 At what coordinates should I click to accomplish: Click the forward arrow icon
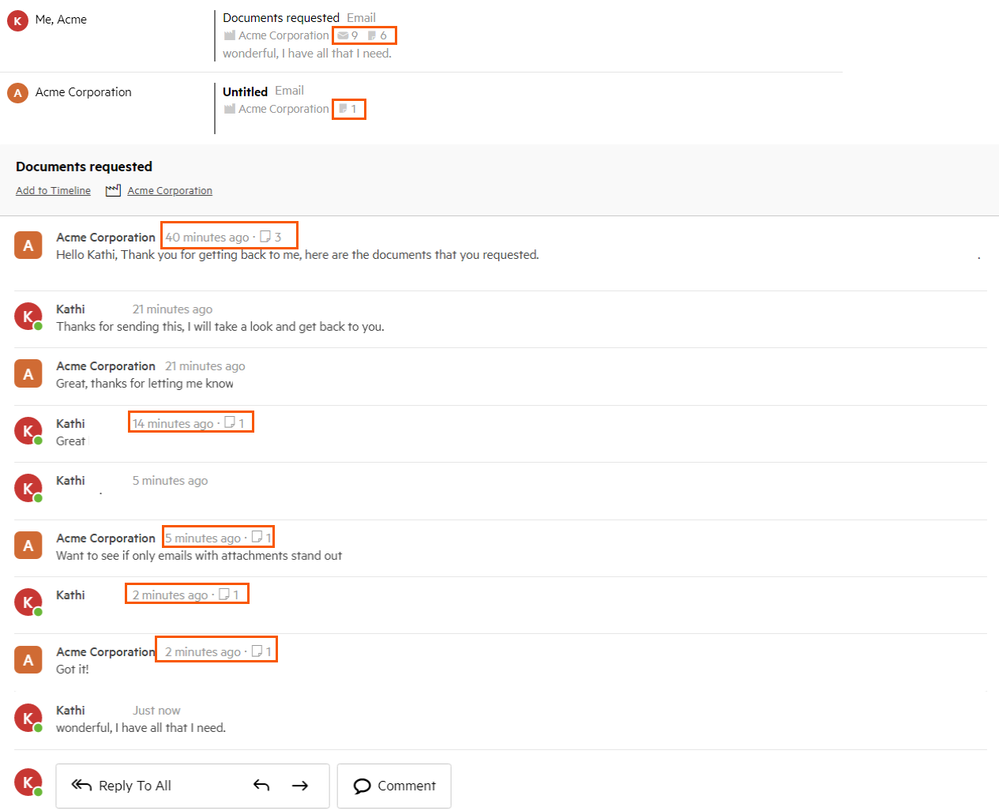[x=300, y=786]
